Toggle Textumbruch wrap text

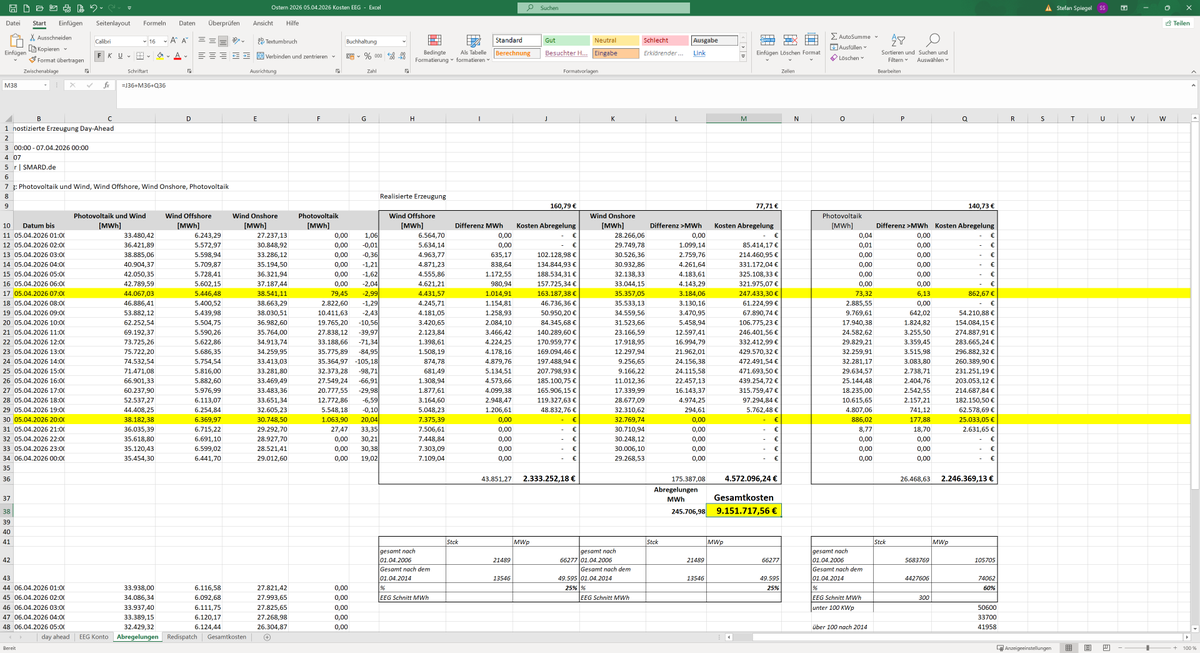(x=277, y=41)
